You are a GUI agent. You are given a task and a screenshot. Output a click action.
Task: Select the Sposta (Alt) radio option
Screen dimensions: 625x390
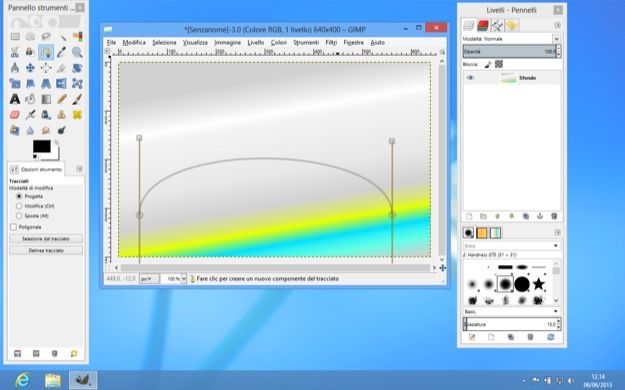coord(19,216)
